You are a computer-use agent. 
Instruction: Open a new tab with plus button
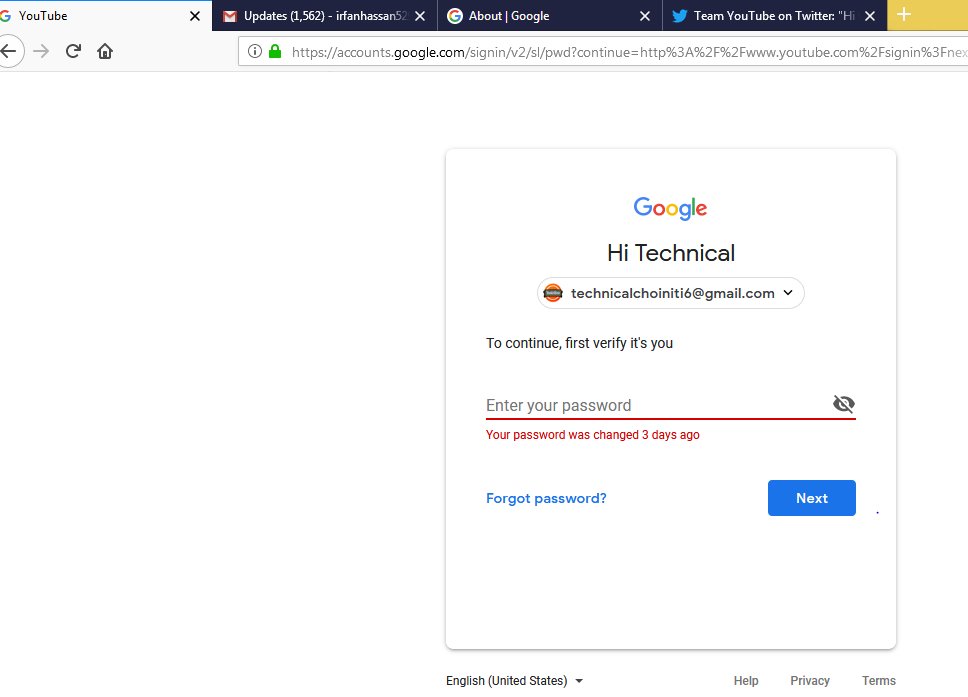click(904, 15)
